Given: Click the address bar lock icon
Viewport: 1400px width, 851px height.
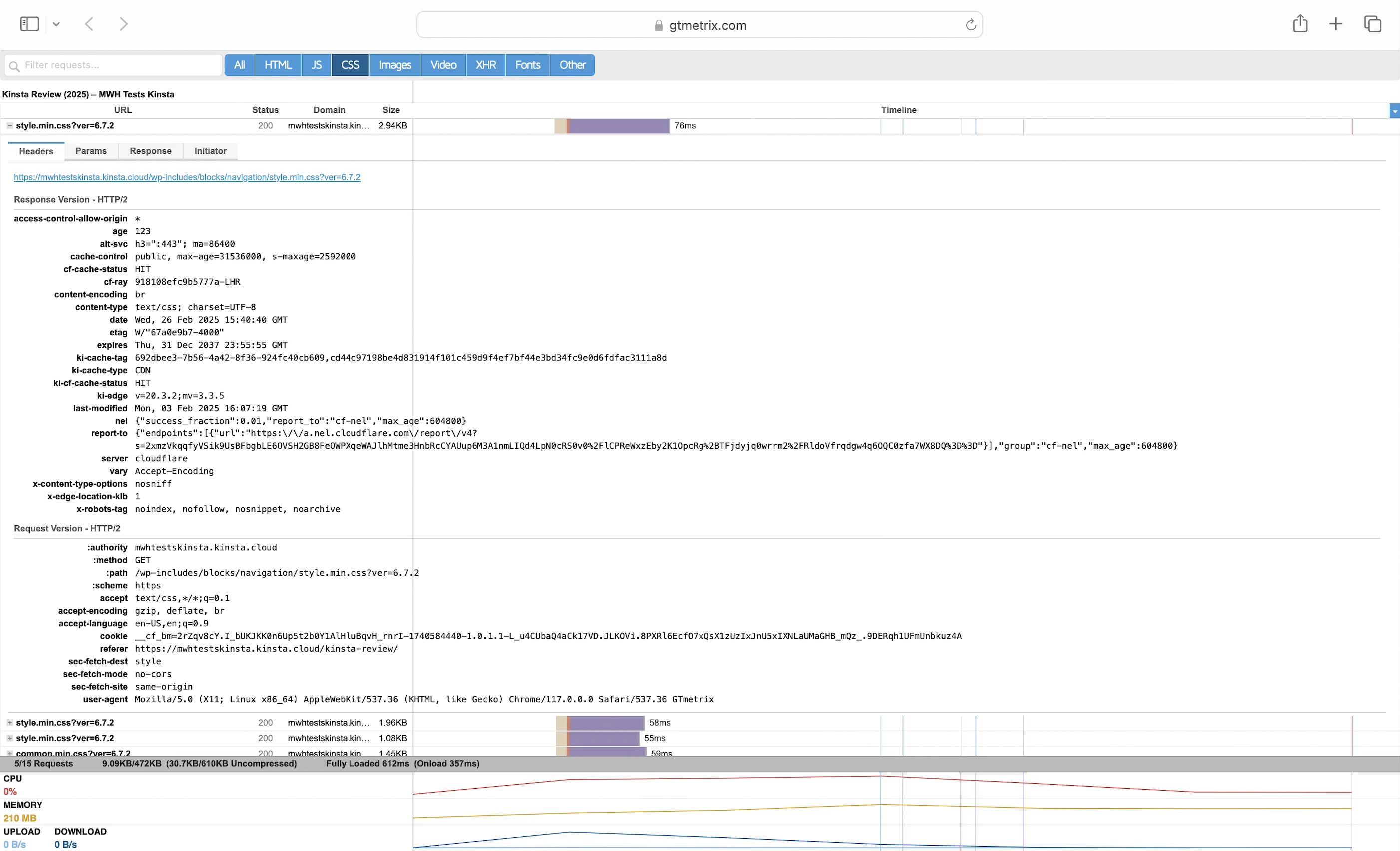Looking at the screenshot, I should pyautogui.click(x=659, y=25).
